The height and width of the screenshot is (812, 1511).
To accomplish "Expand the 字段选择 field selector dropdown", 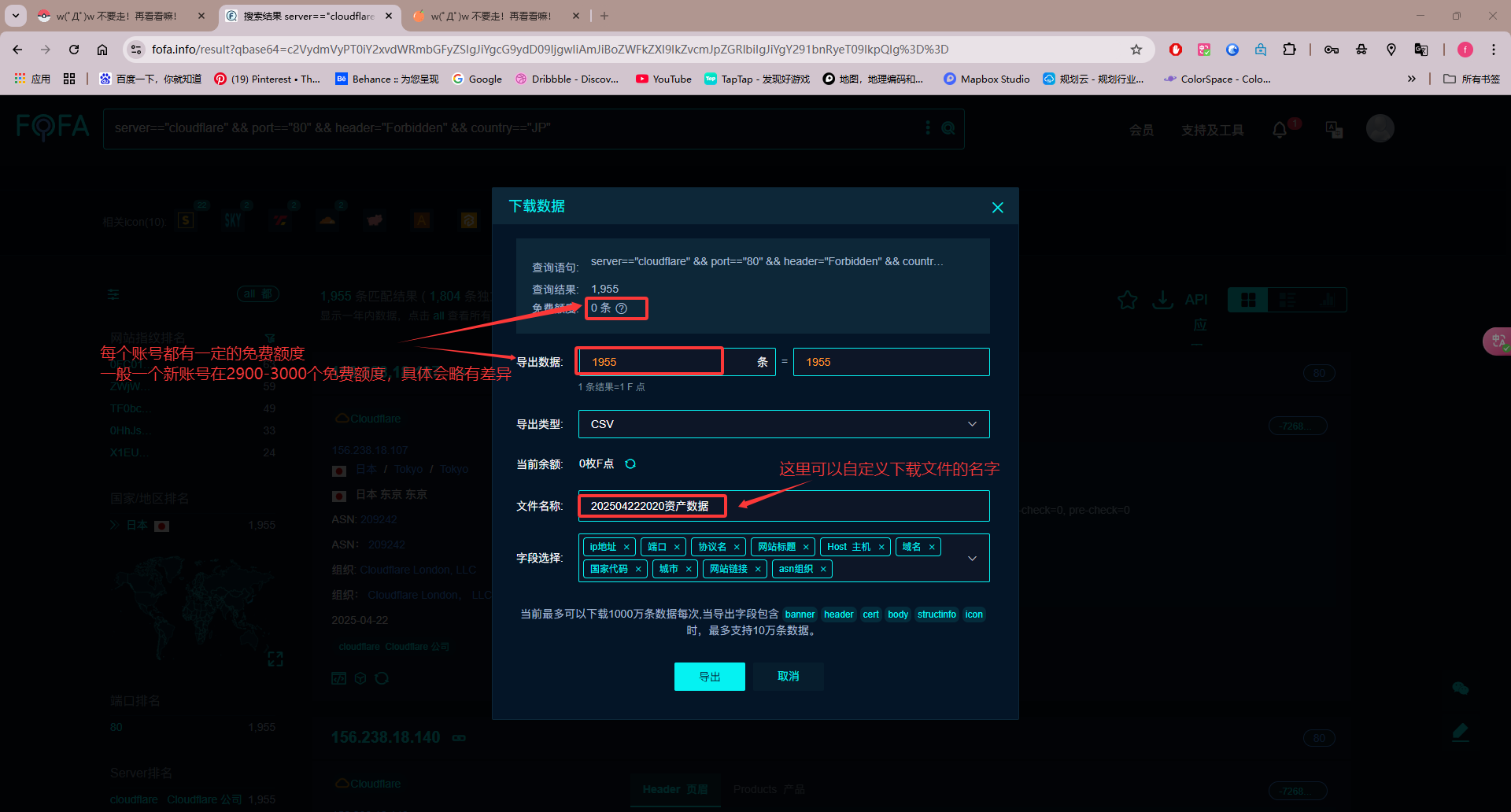I will click(972, 559).
